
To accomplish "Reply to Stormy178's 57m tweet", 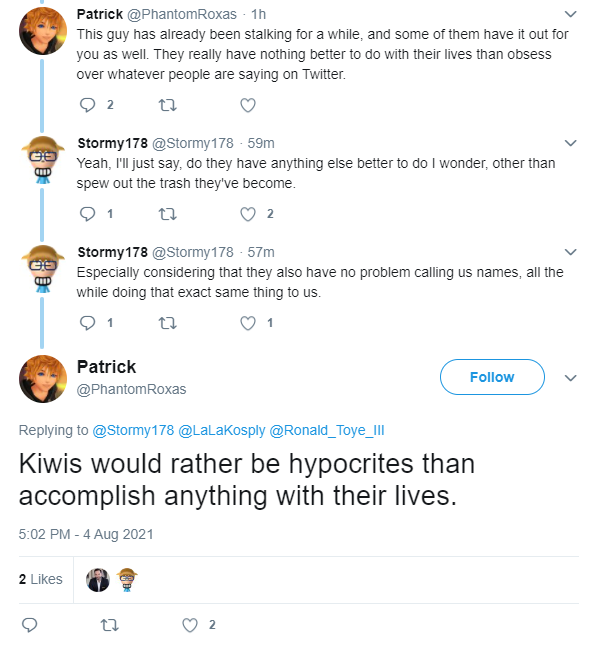I will [87, 323].
